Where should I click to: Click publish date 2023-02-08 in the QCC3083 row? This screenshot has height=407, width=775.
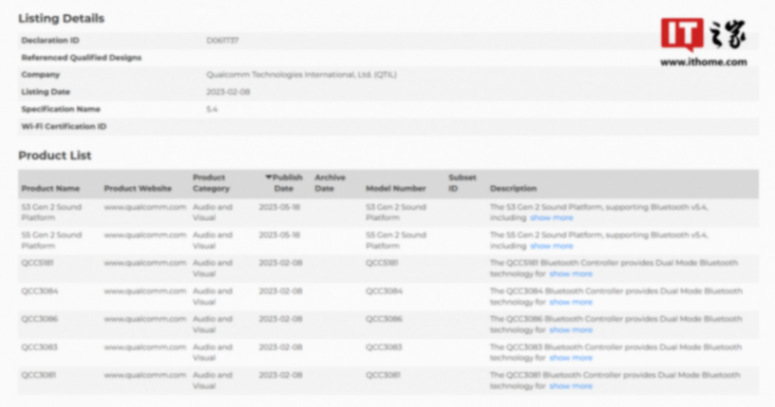(x=281, y=347)
